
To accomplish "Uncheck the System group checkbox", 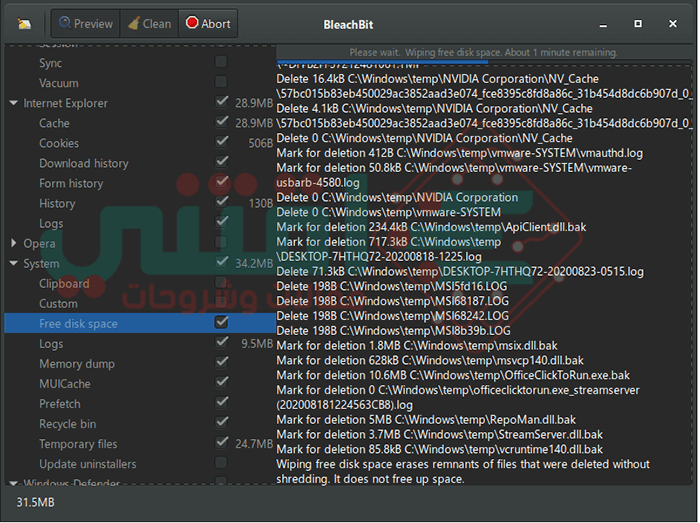I will click(x=221, y=262).
